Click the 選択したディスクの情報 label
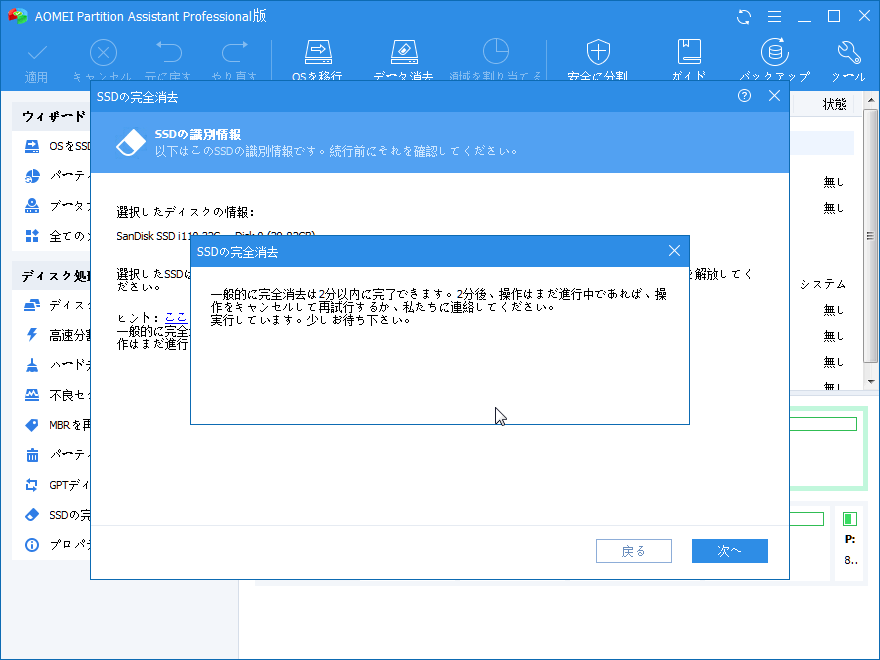 pyautogui.click(x=186, y=212)
